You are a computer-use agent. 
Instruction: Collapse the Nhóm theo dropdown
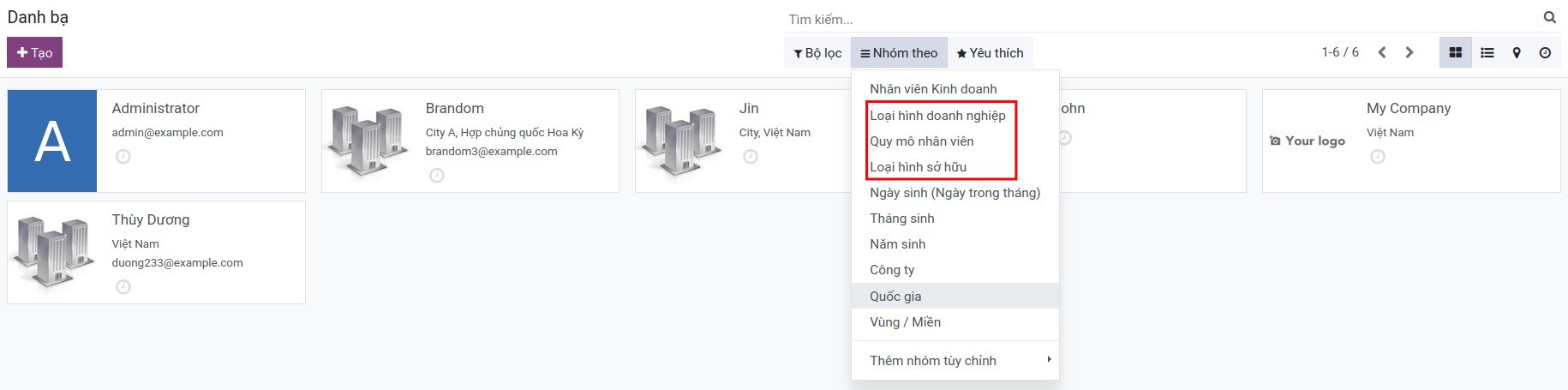point(899,53)
